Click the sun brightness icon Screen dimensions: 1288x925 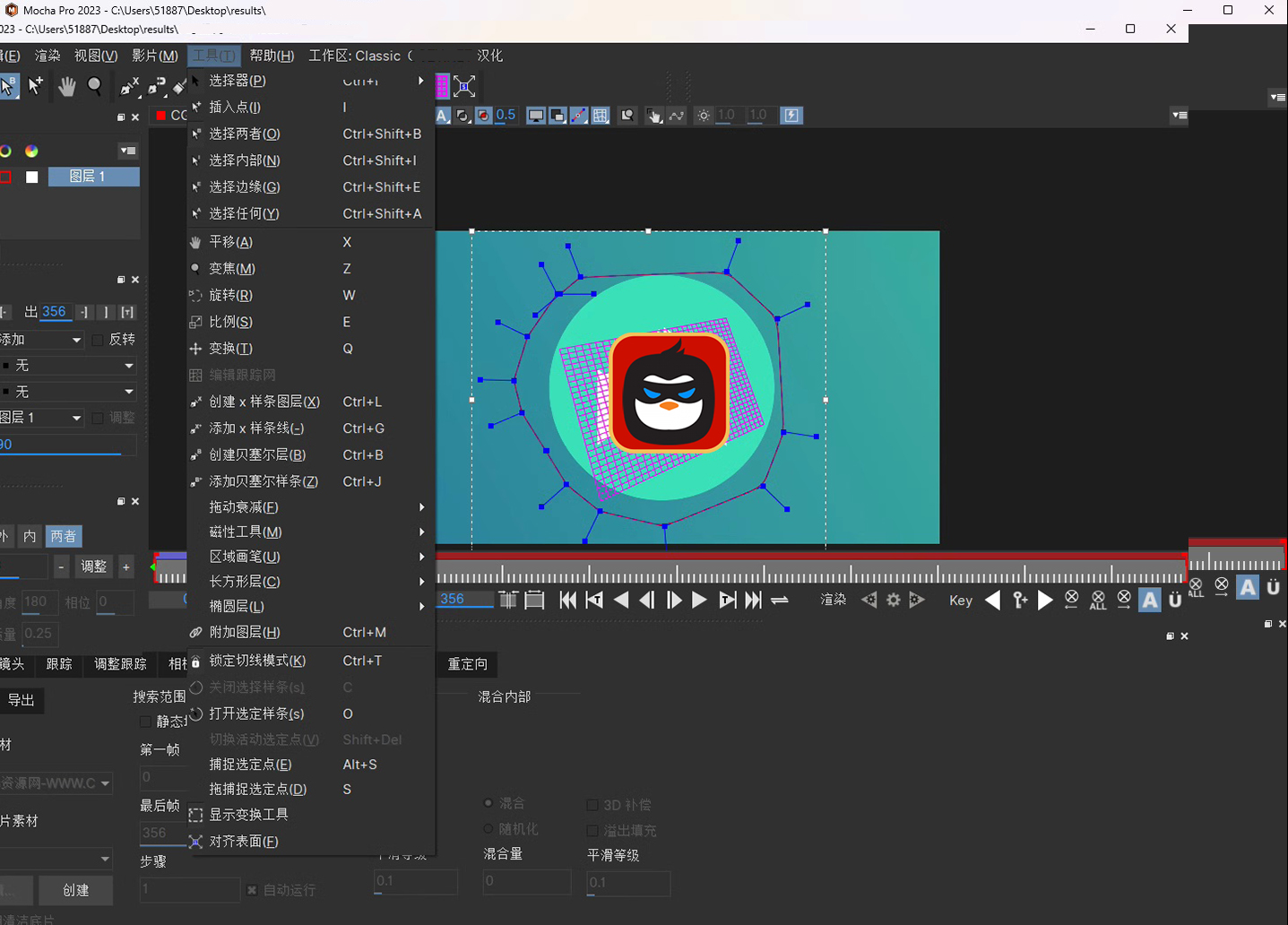(x=704, y=116)
